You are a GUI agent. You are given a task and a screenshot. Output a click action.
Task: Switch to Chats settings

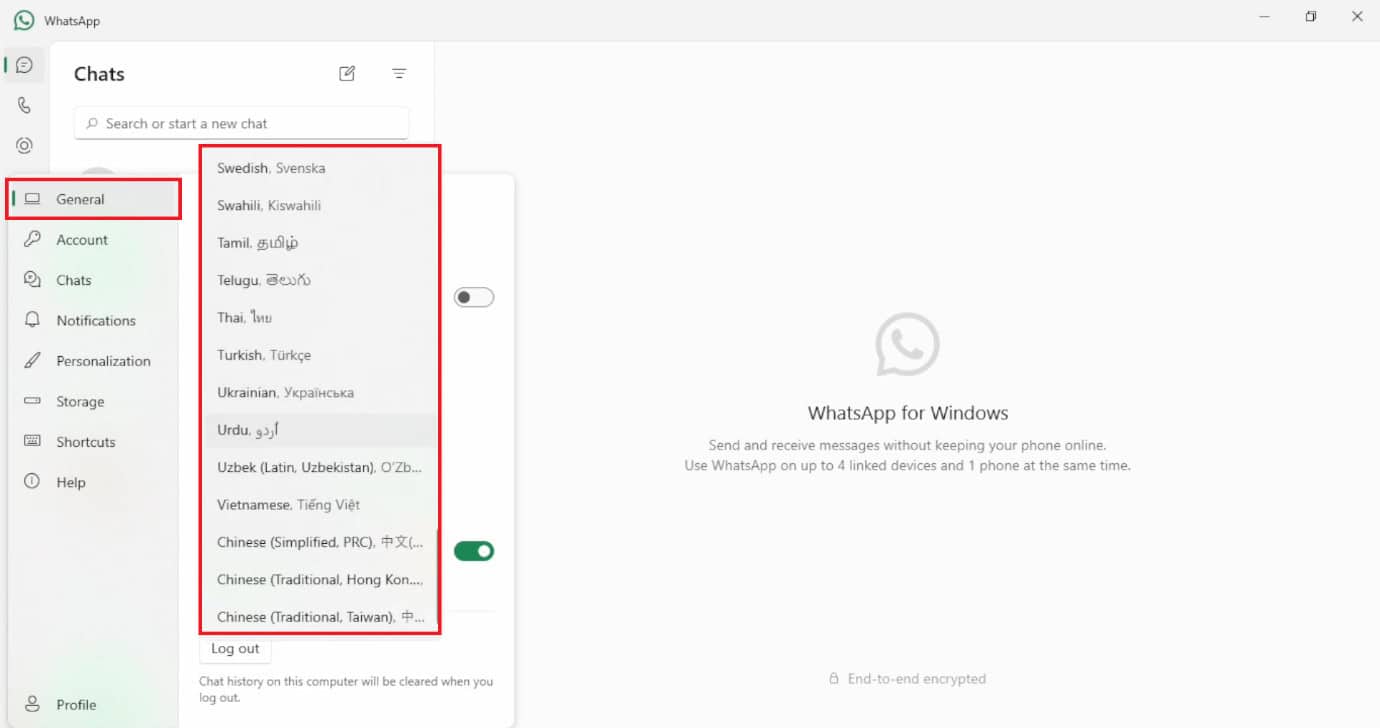coord(94,280)
